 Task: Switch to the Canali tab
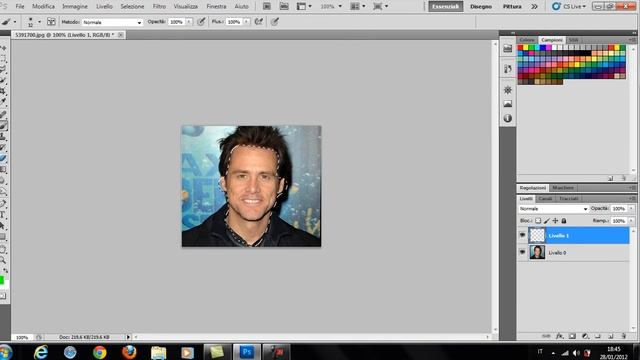tap(545, 198)
